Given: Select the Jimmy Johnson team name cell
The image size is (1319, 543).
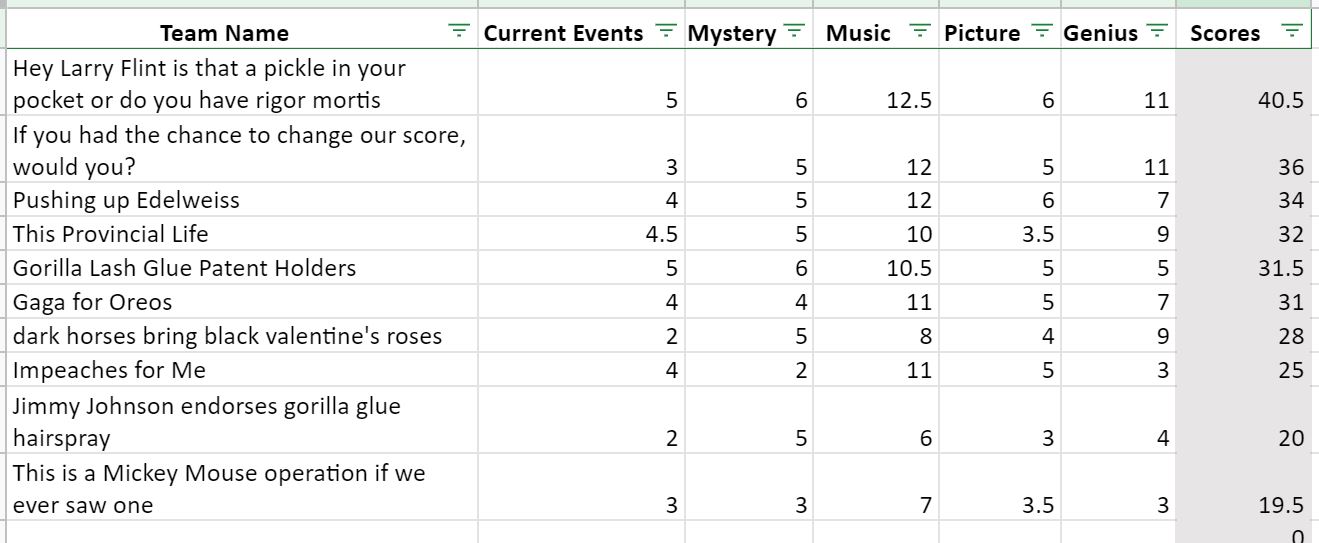Looking at the screenshot, I should (x=243, y=421).
